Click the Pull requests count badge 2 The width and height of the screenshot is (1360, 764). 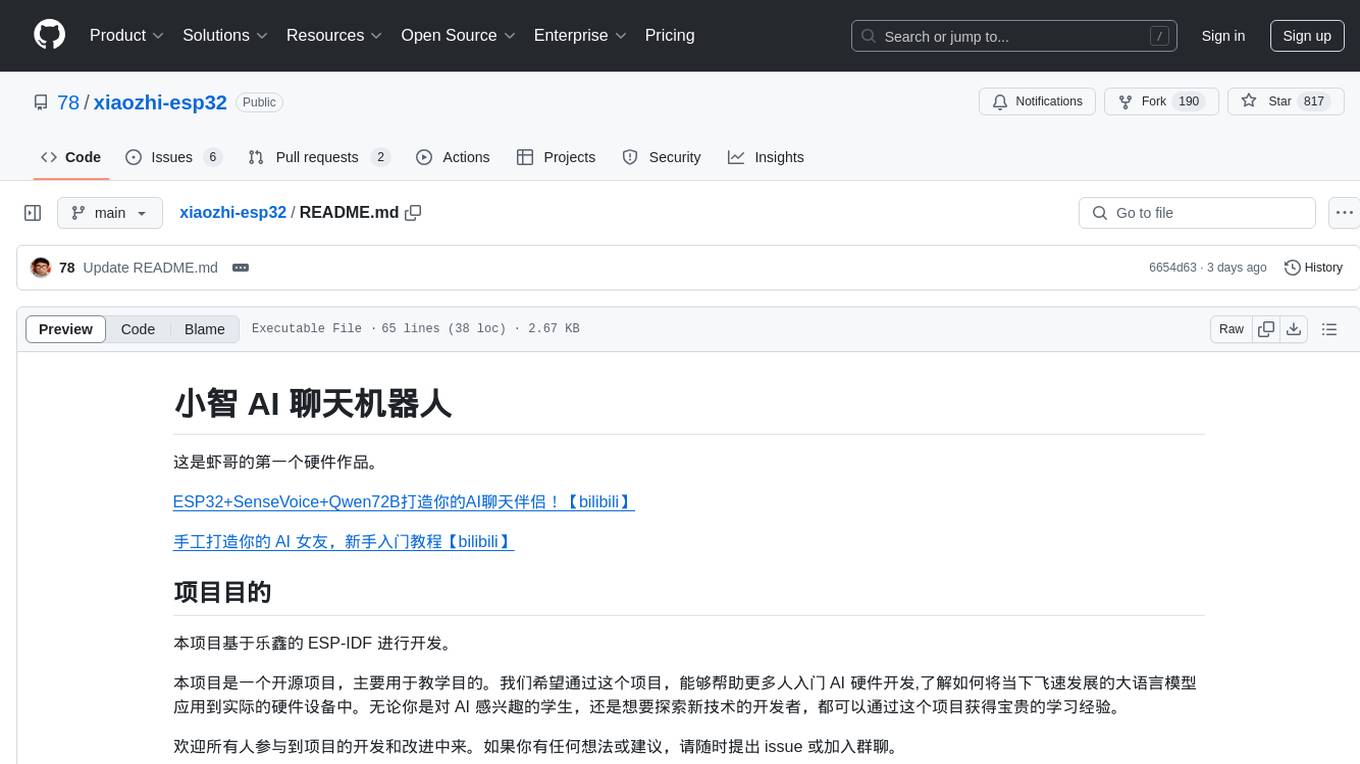pos(380,157)
